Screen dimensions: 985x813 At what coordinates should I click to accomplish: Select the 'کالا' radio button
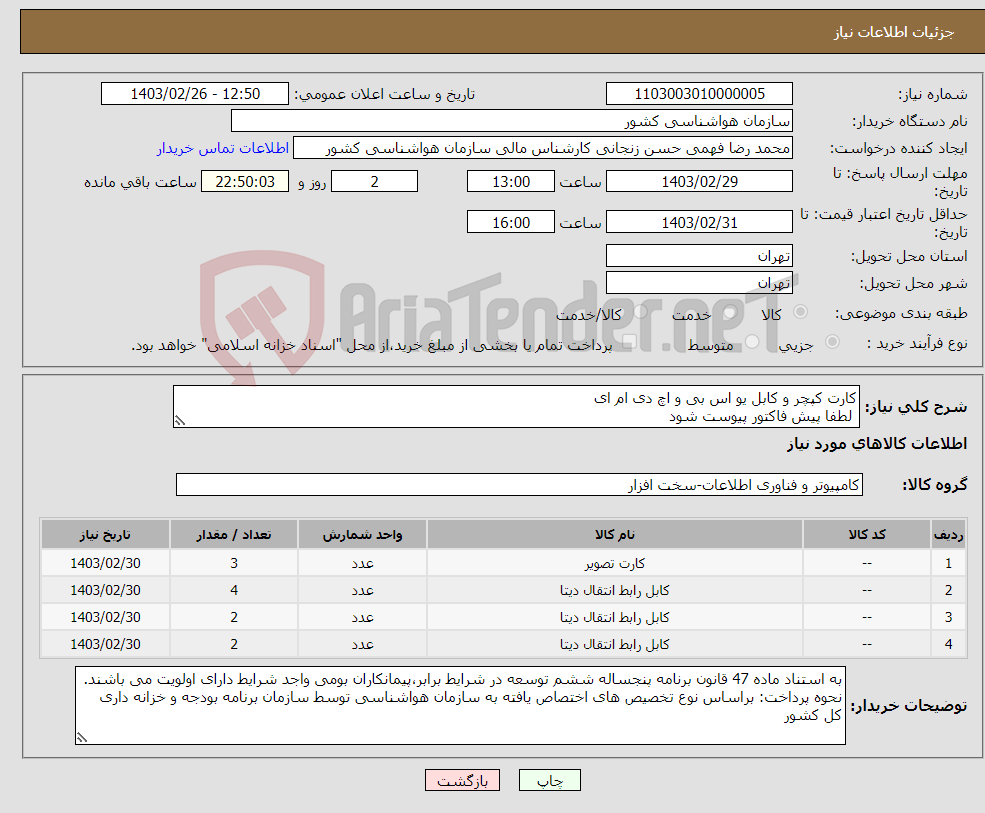800,312
